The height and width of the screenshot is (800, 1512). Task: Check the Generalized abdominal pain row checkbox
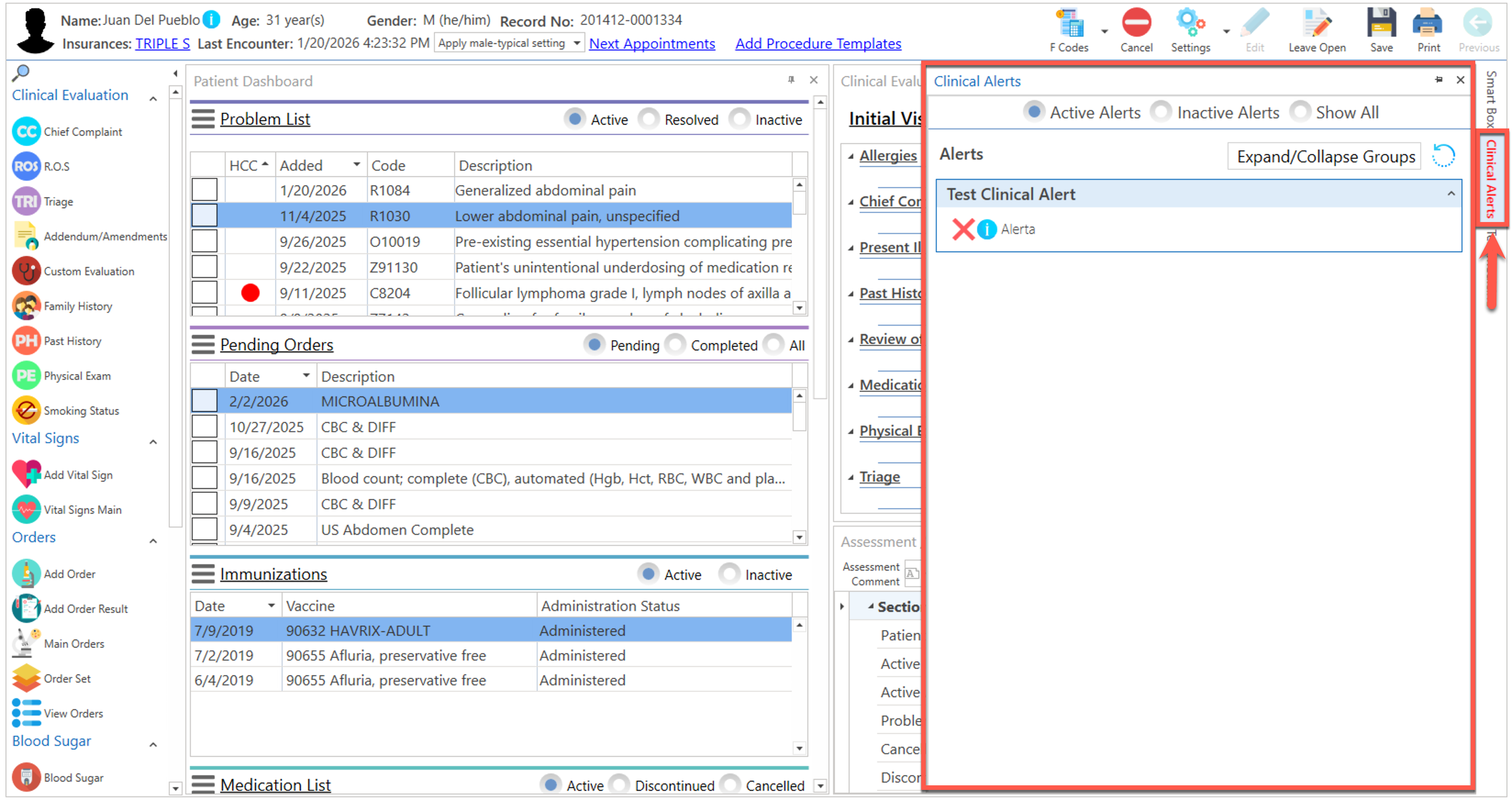point(204,190)
